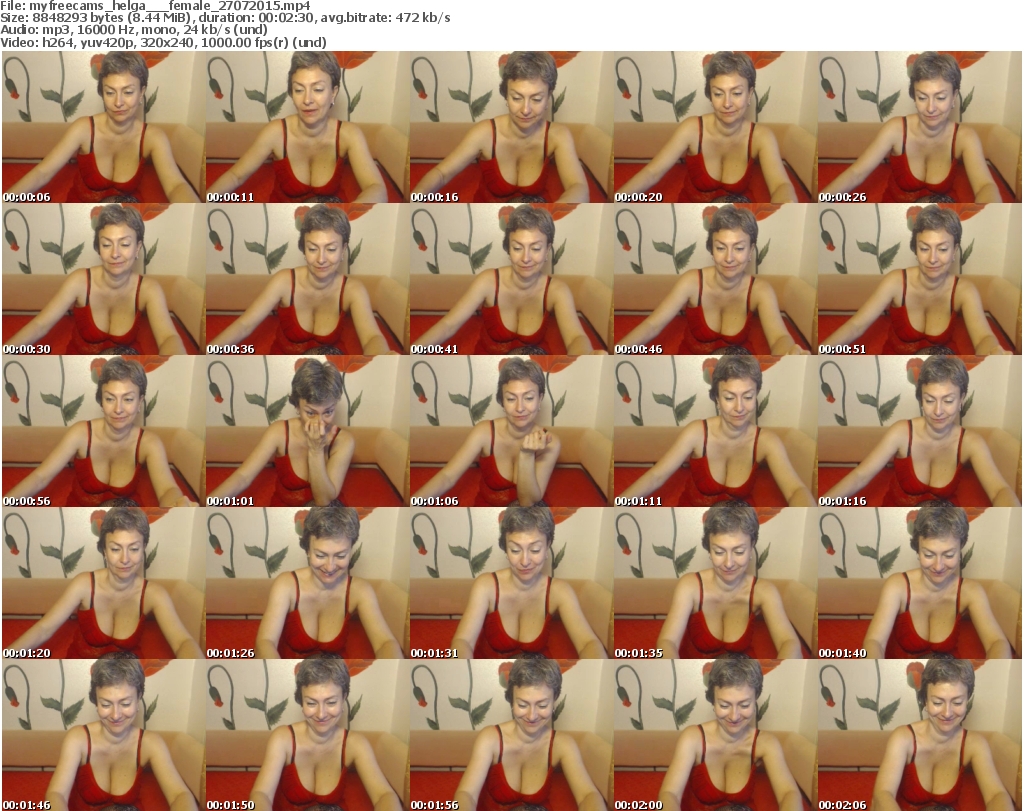Select the thumbnail stamped 00:00:20
Viewport: 1024px width, 811px height.
(x=715, y=127)
